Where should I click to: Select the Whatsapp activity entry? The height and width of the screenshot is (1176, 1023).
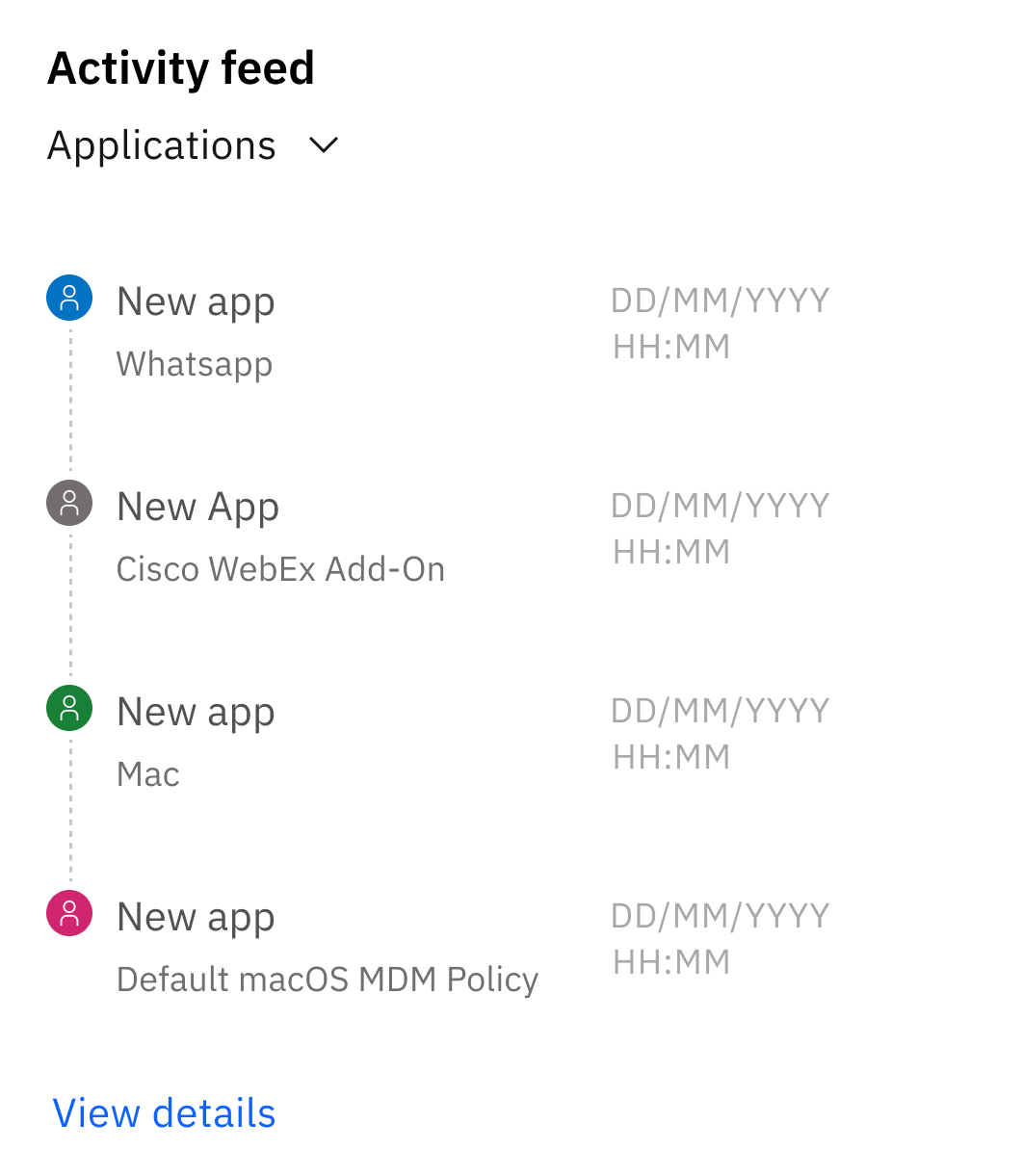195,364
